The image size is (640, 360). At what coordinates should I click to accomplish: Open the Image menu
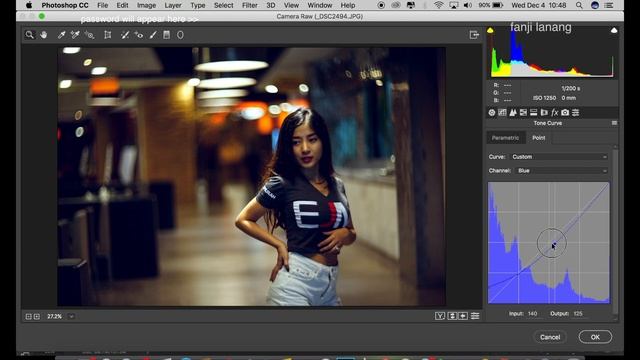[146, 5]
